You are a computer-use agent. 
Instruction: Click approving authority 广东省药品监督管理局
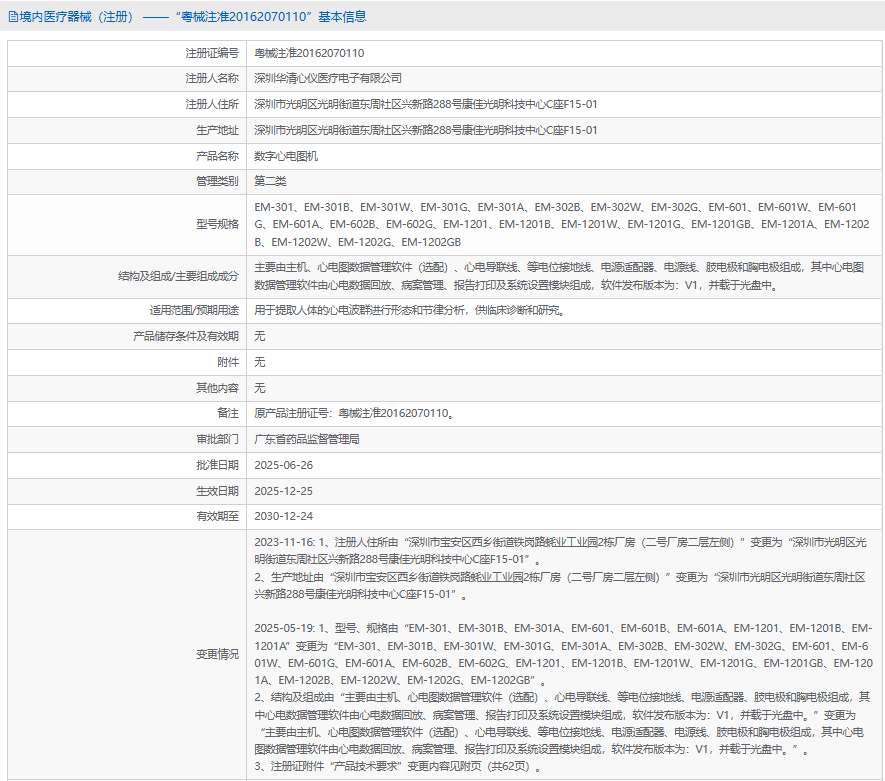click(x=306, y=439)
